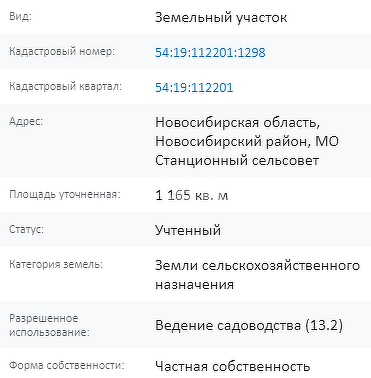The height and width of the screenshot is (378, 371).
Task: Open cadastral quarter link 54:19:112201
Action: 194,87
